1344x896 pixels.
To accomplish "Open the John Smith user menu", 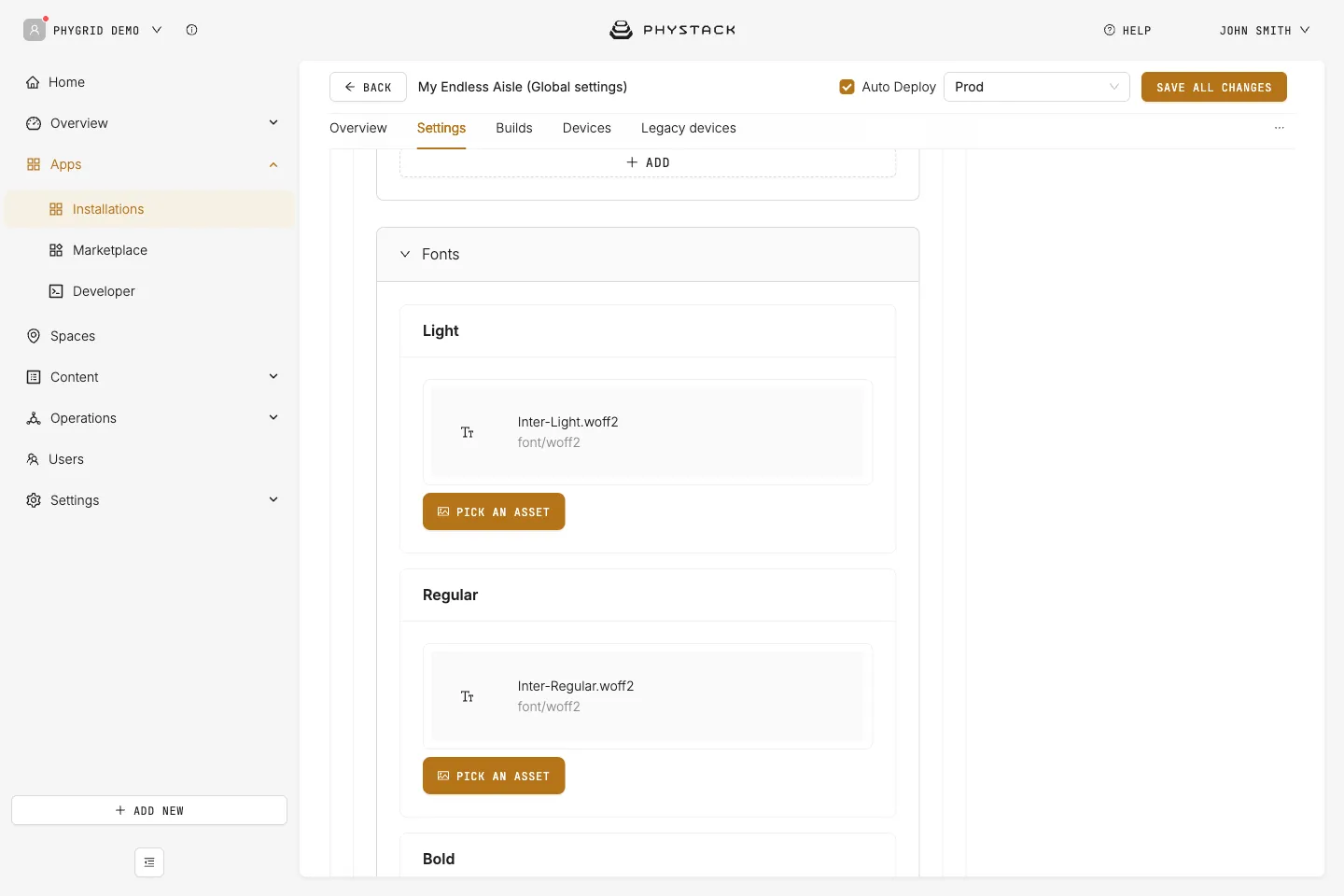I will pyautogui.click(x=1265, y=30).
